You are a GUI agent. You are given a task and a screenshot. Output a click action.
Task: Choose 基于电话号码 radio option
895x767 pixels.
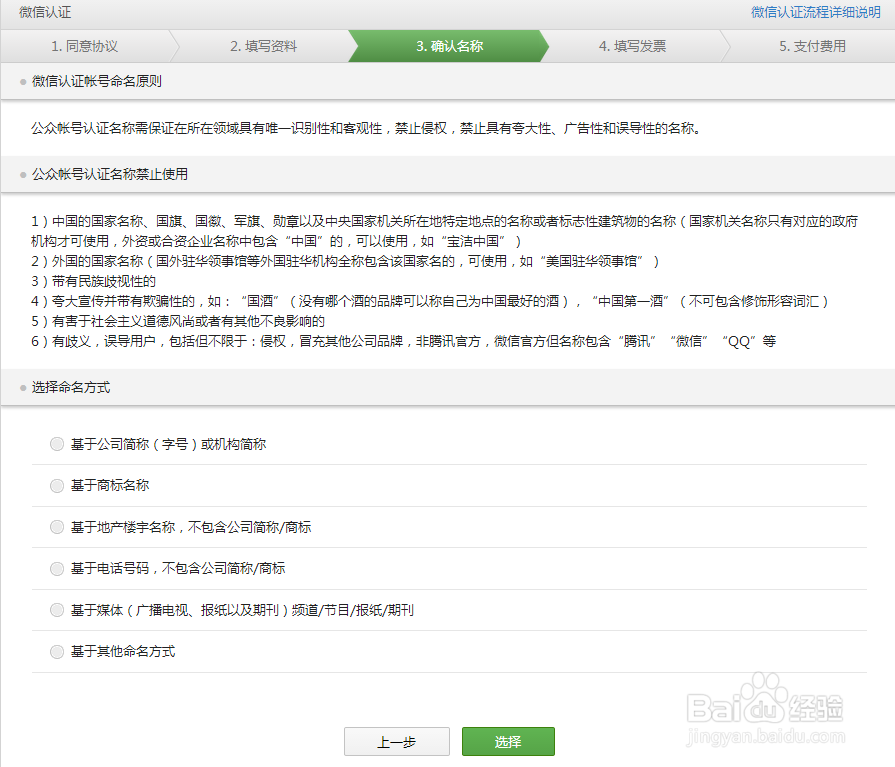[57, 568]
